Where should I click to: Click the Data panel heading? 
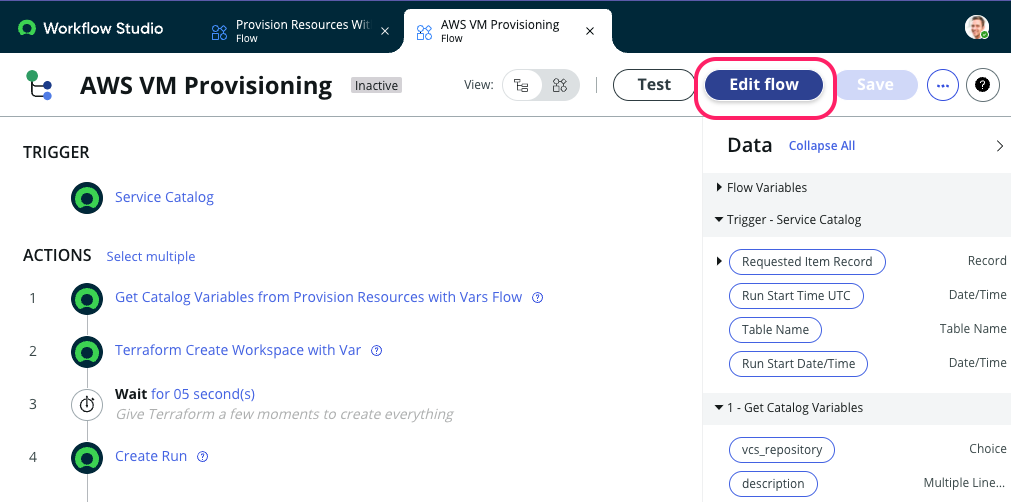click(x=750, y=145)
